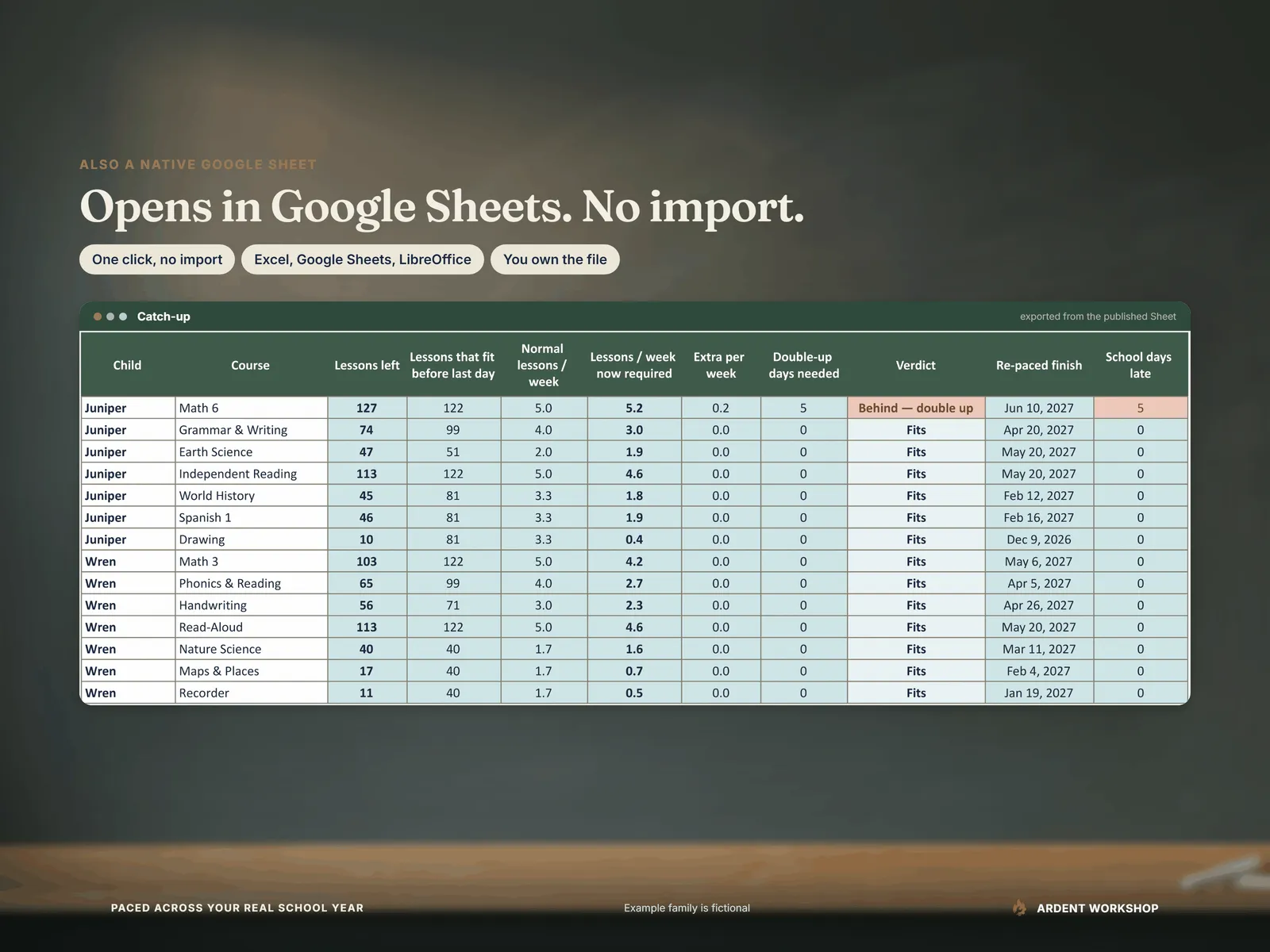Screen dimensions: 1270x952
Task: Select the Catch-up window title
Action: tap(164, 317)
